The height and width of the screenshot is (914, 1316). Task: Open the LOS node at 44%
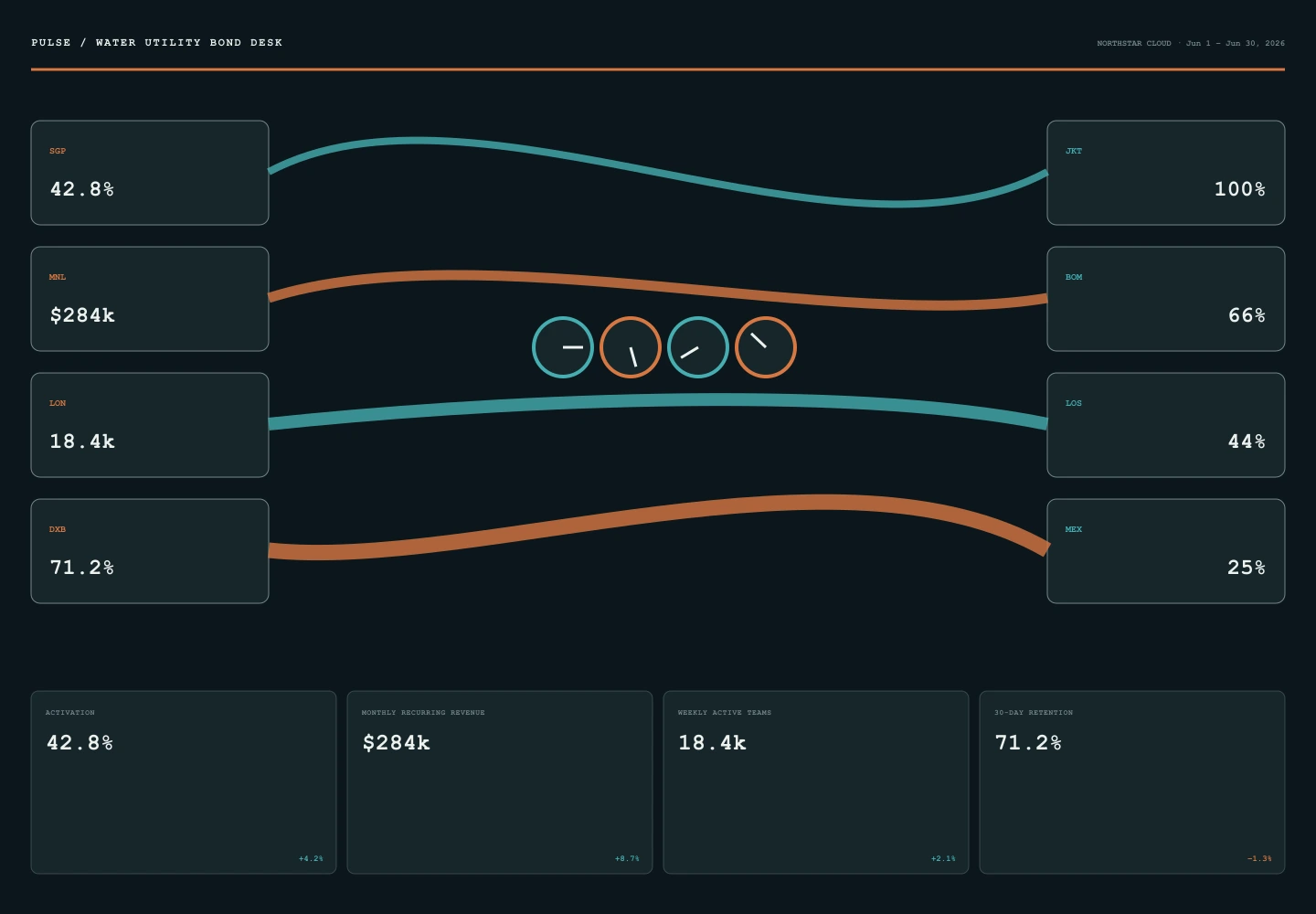1166,425
